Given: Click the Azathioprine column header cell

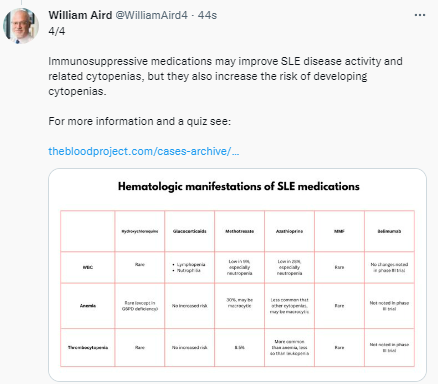Looking at the screenshot, I should 289,231.
